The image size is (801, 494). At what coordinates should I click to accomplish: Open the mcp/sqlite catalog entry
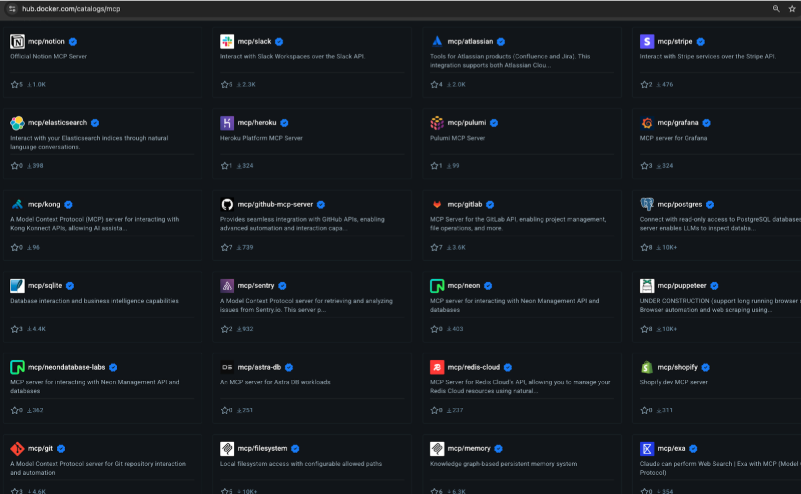coord(45,286)
